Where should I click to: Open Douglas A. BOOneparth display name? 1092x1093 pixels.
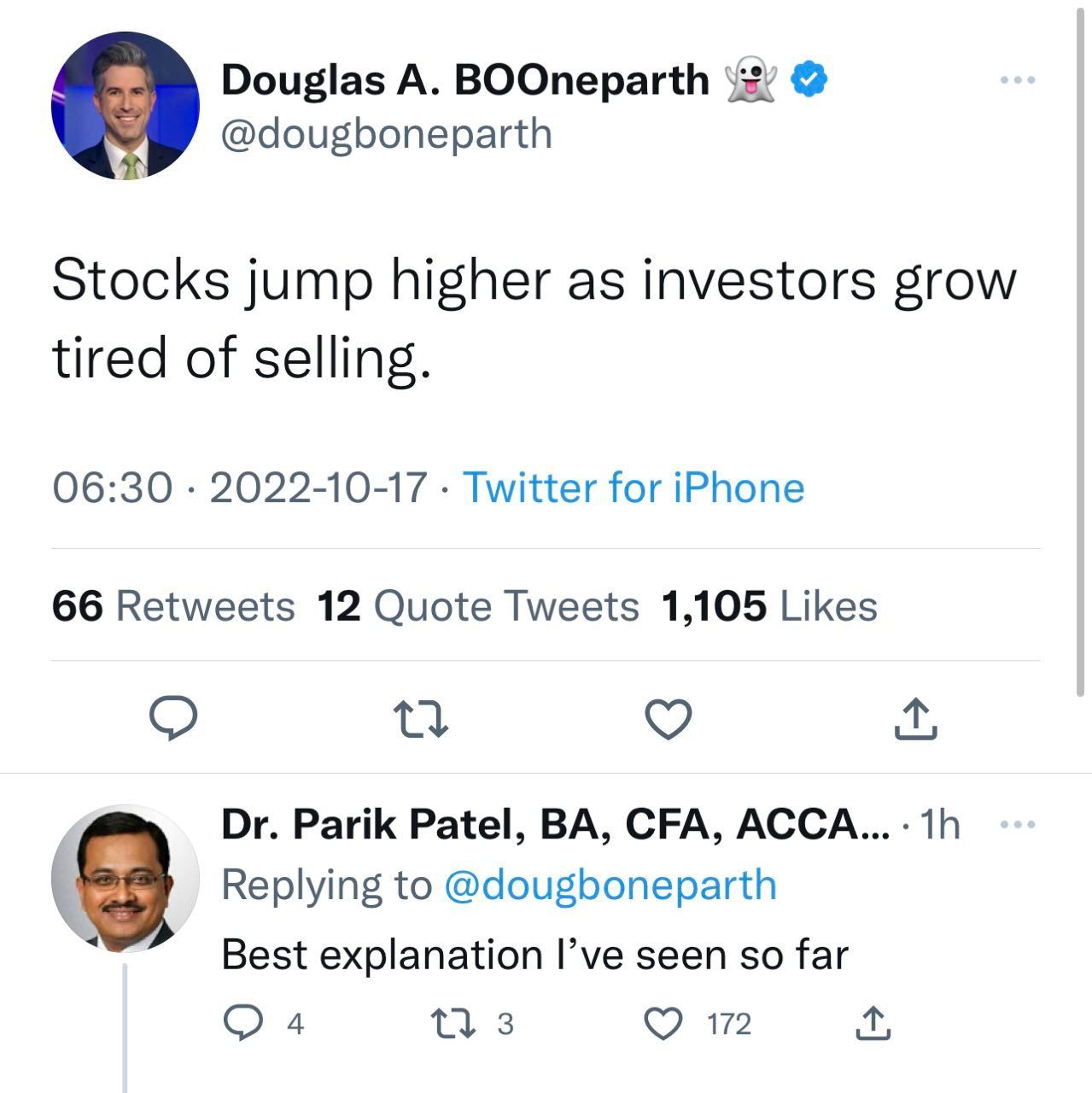(465, 79)
